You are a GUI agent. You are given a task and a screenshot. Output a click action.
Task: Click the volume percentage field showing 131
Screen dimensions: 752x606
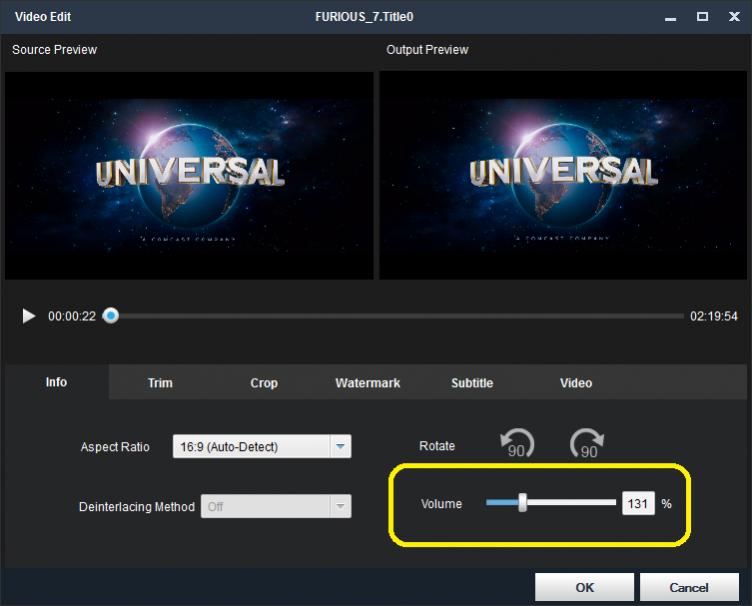click(x=638, y=503)
